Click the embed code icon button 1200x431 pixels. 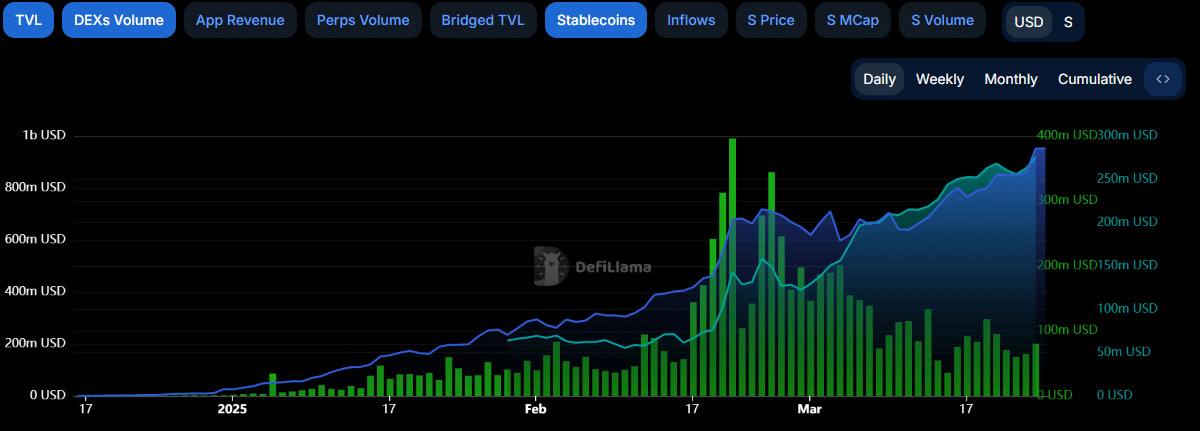1162,79
